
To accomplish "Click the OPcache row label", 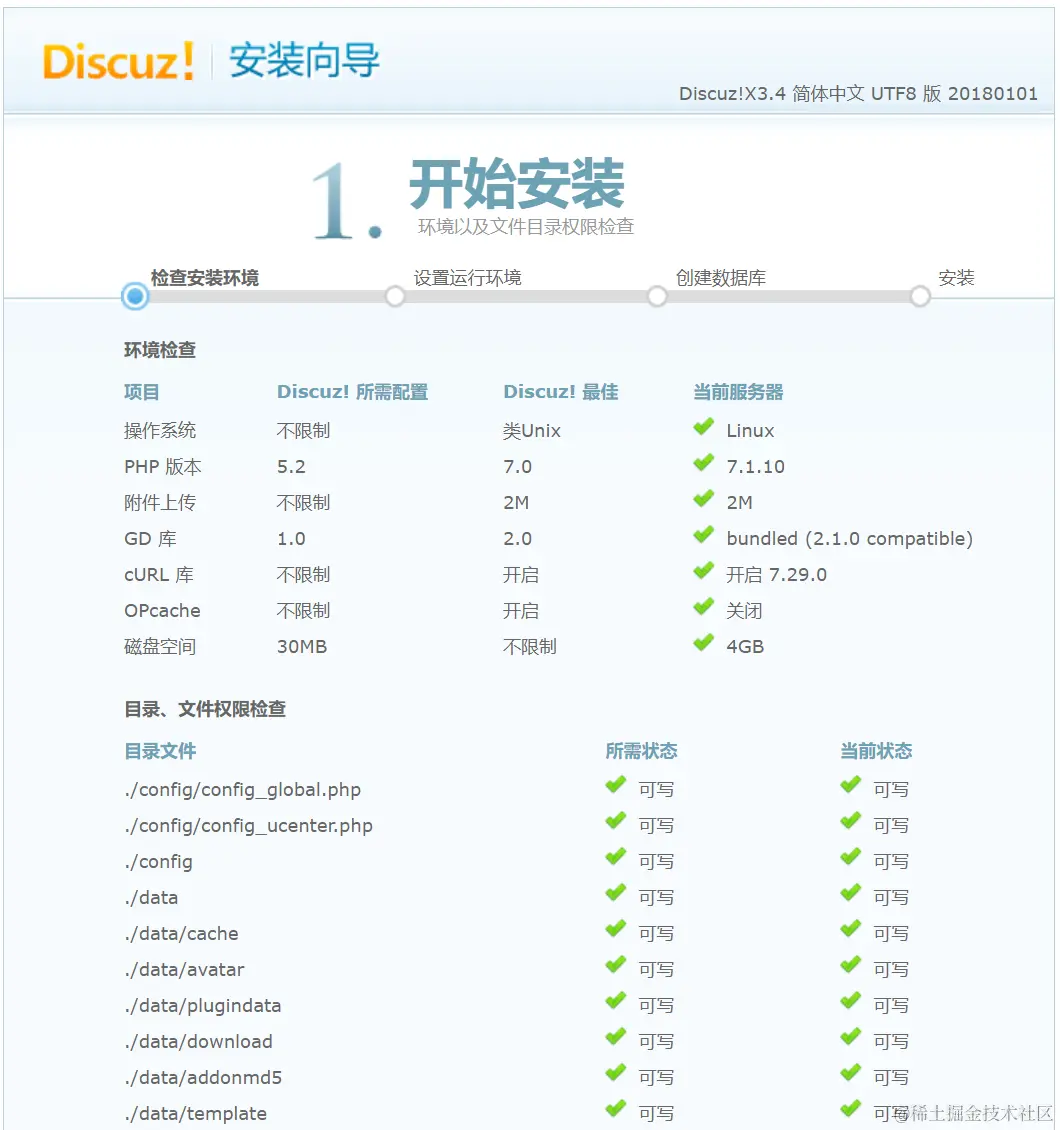I will pyautogui.click(x=162, y=611).
